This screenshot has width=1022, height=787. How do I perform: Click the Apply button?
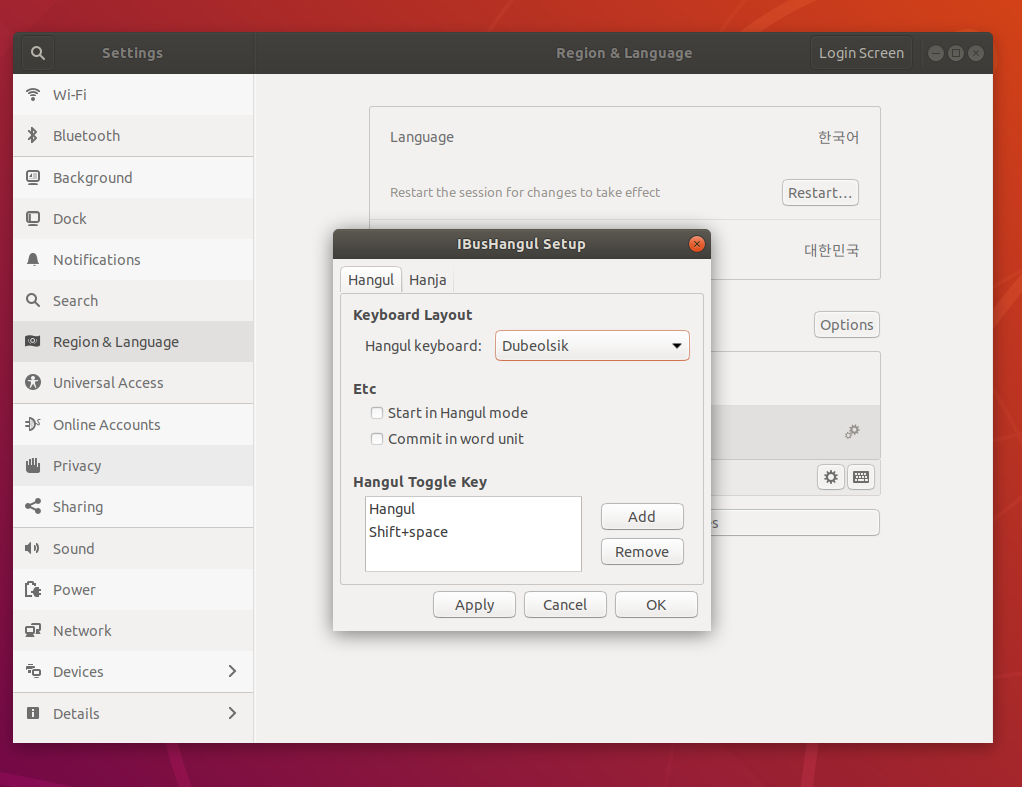click(x=474, y=604)
